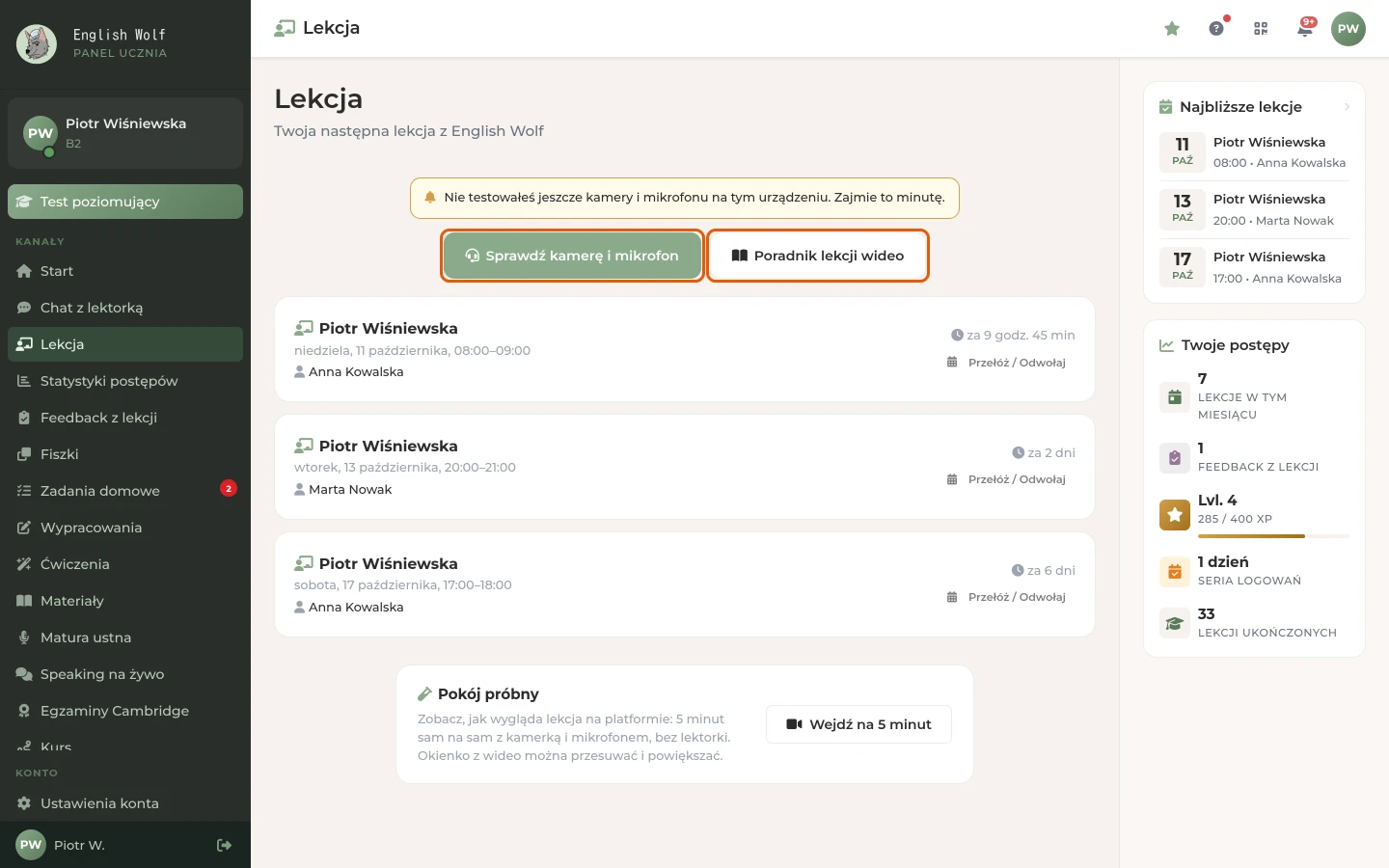Click the XP star level icon
The height and width of the screenshot is (868, 1389).
point(1175,514)
